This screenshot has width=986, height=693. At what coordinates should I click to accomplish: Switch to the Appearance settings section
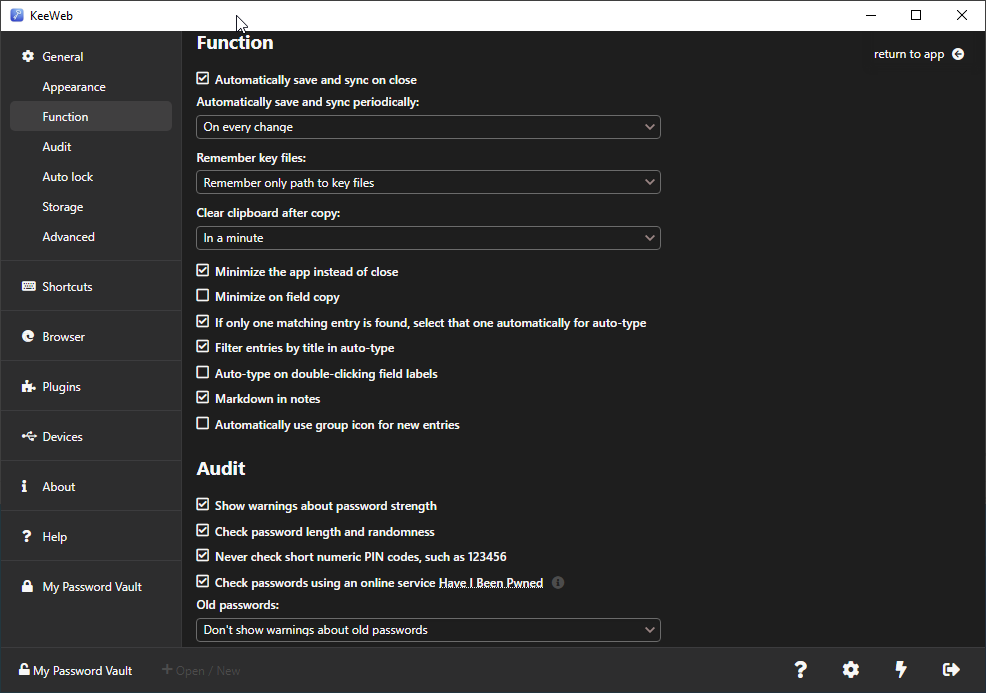(73, 86)
